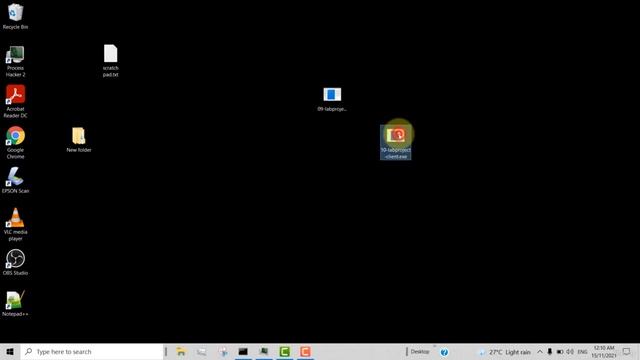Click the microphone tray icon
Viewport: 640px width, 360px height.
(x=549, y=351)
